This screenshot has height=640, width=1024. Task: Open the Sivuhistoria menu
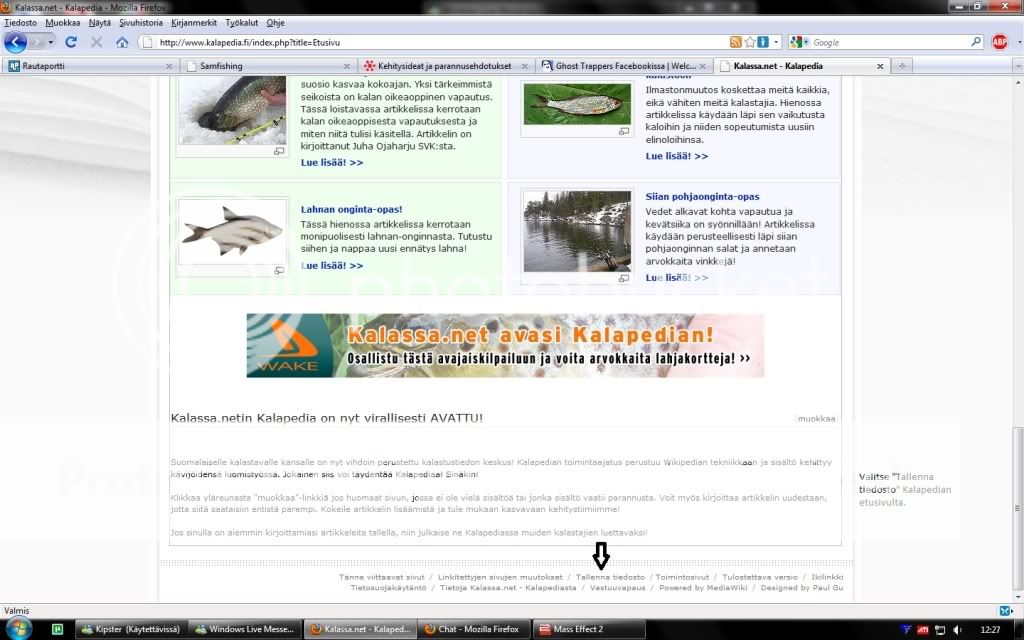coord(141,22)
